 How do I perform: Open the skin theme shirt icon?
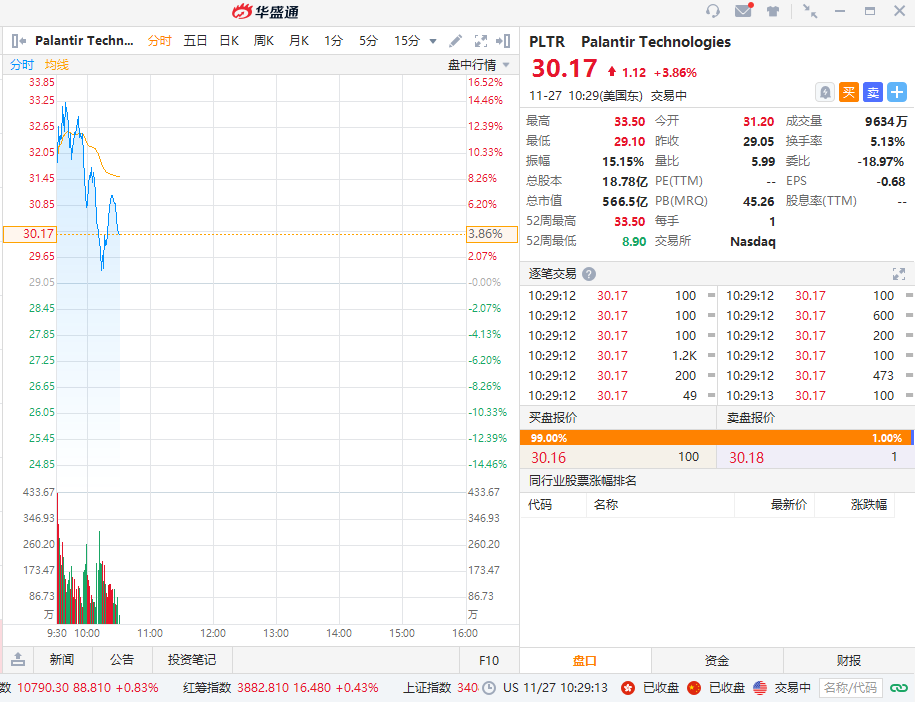point(773,11)
